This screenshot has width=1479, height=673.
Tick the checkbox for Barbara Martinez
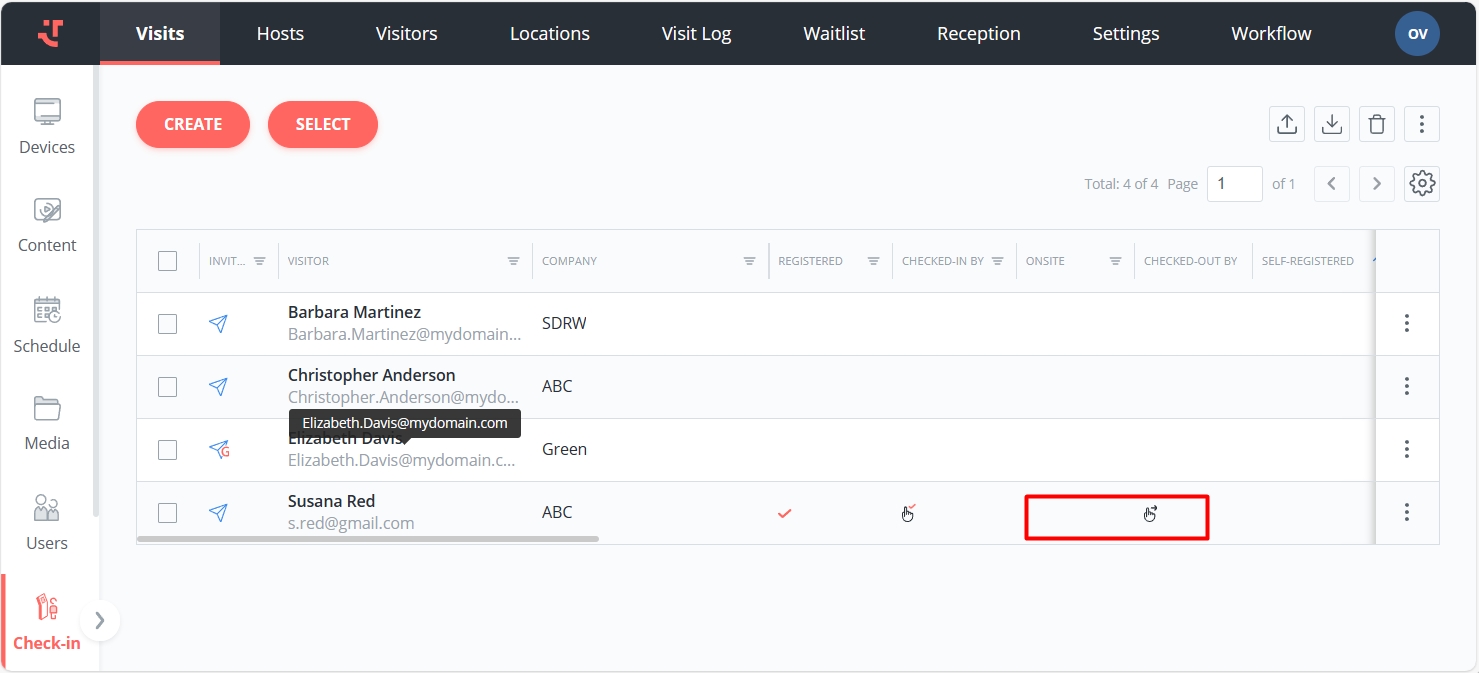[x=168, y=324]
